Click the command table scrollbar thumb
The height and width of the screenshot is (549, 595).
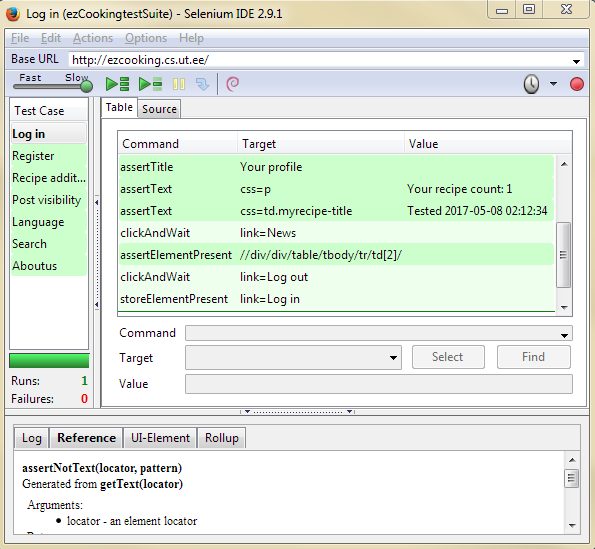[564, 255]
